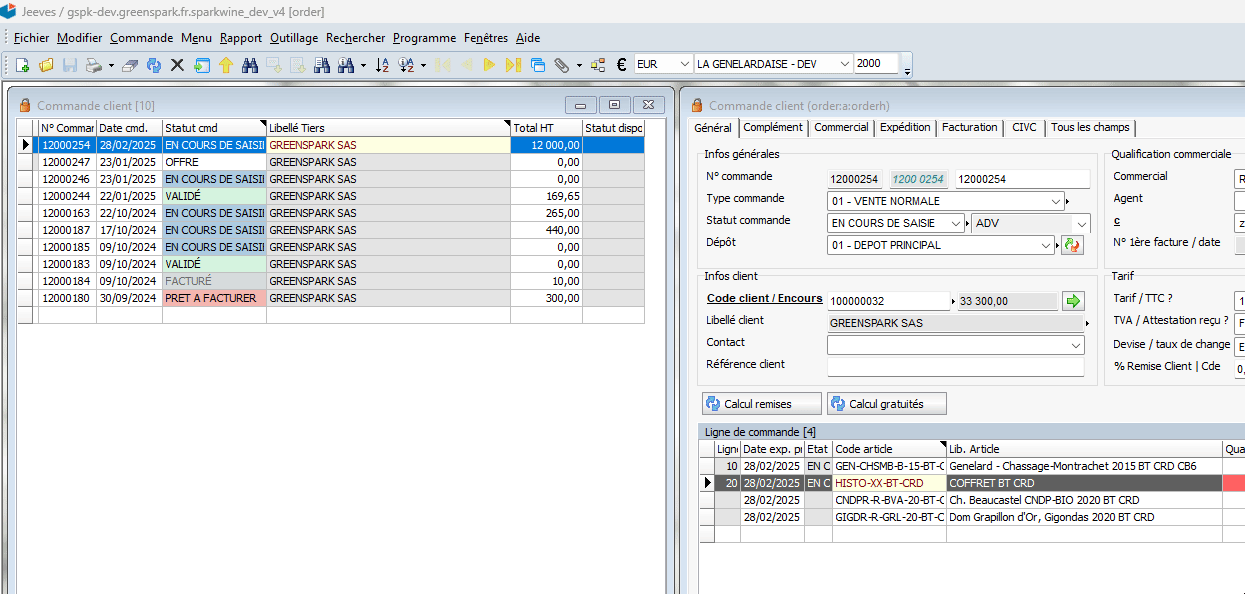Image resolution: width=1245 pixels, height=594 pixels.
Task: Open the Rapport menu
Action: (240, 38)
